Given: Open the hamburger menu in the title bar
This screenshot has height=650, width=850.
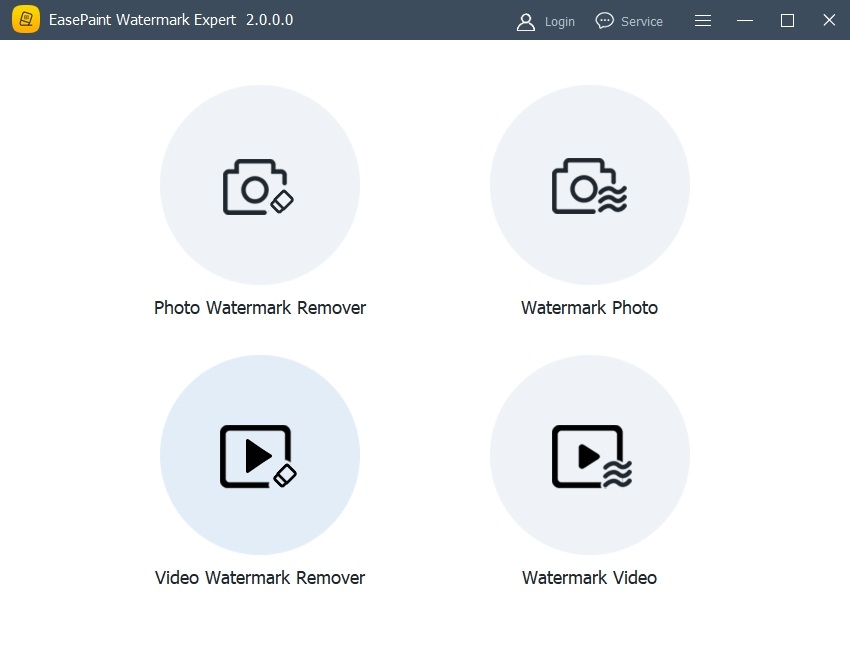Looking at the screenshot, I should 703,21.
